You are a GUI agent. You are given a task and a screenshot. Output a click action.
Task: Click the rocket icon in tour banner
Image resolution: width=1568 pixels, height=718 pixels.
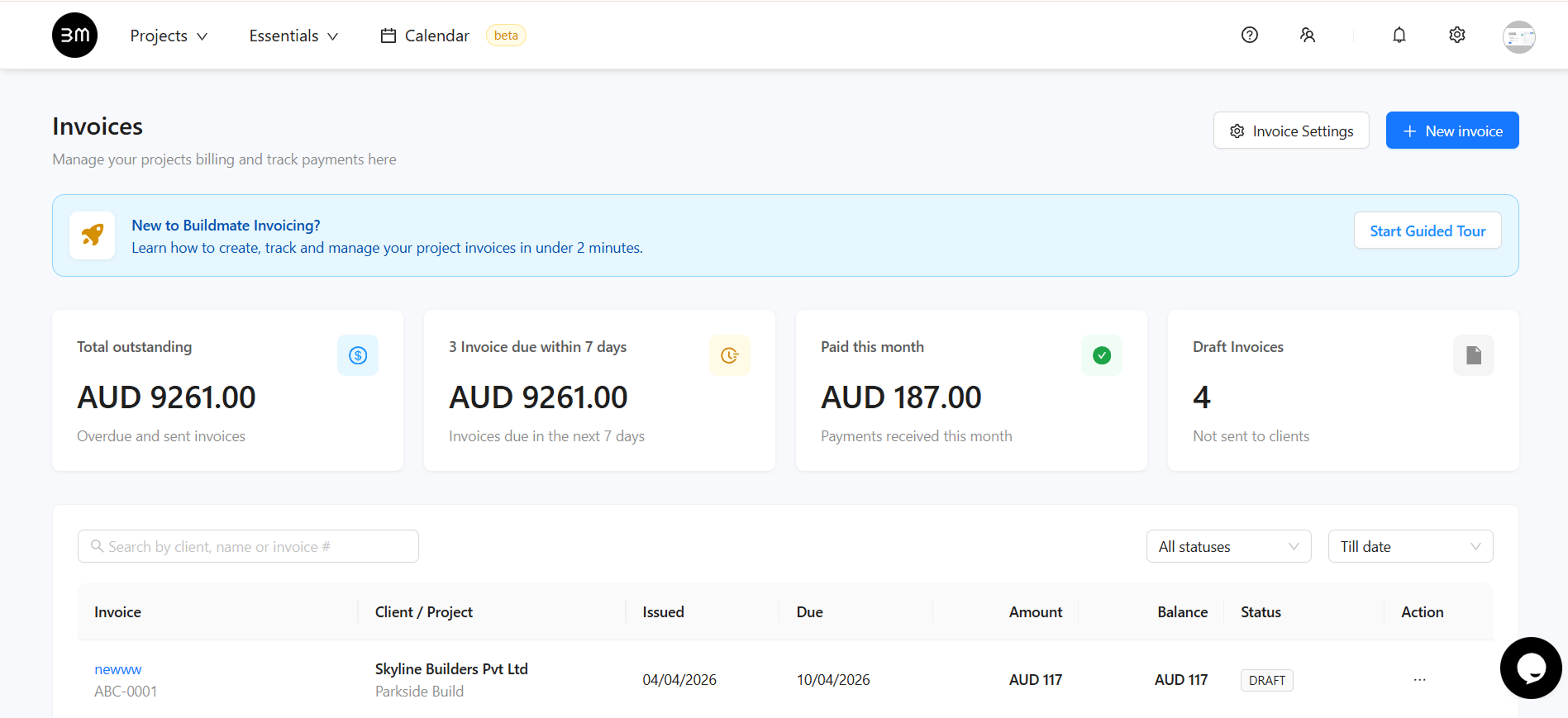[x=93, y=235]
